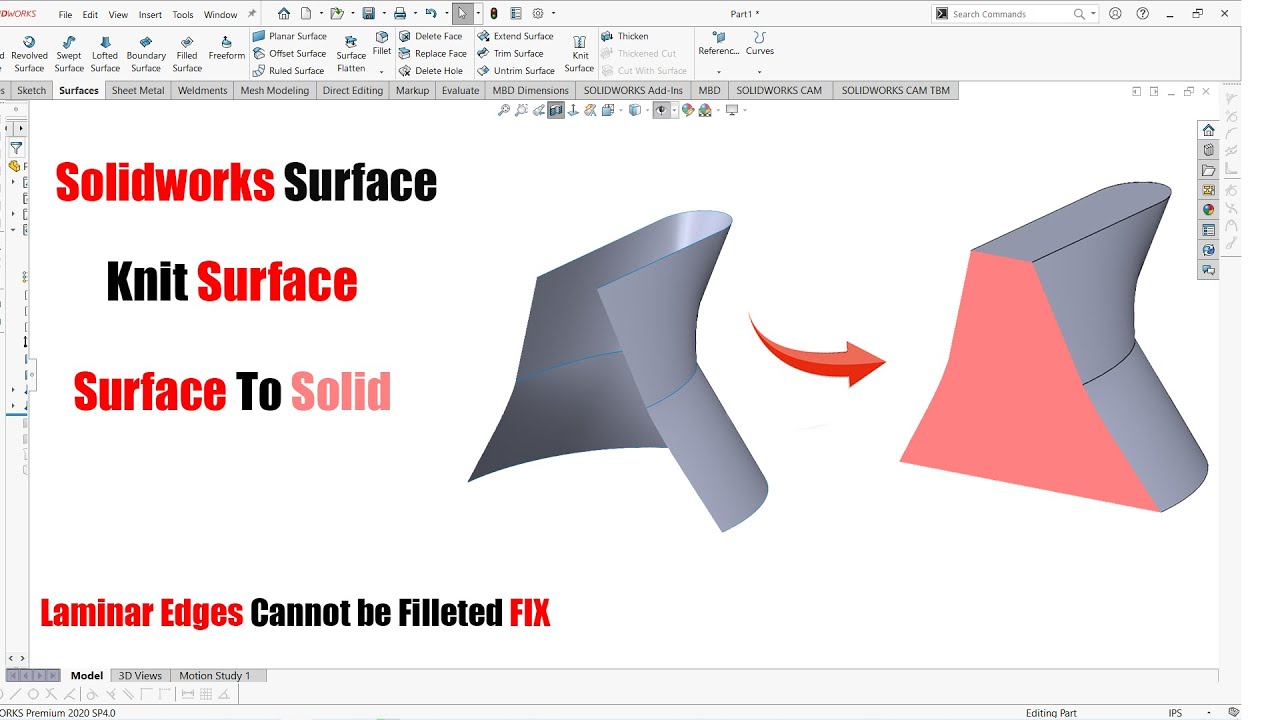Launch the Freeform surface tool
The width and height of the screenshot is (1280, 720).
[x=227, y=48]
